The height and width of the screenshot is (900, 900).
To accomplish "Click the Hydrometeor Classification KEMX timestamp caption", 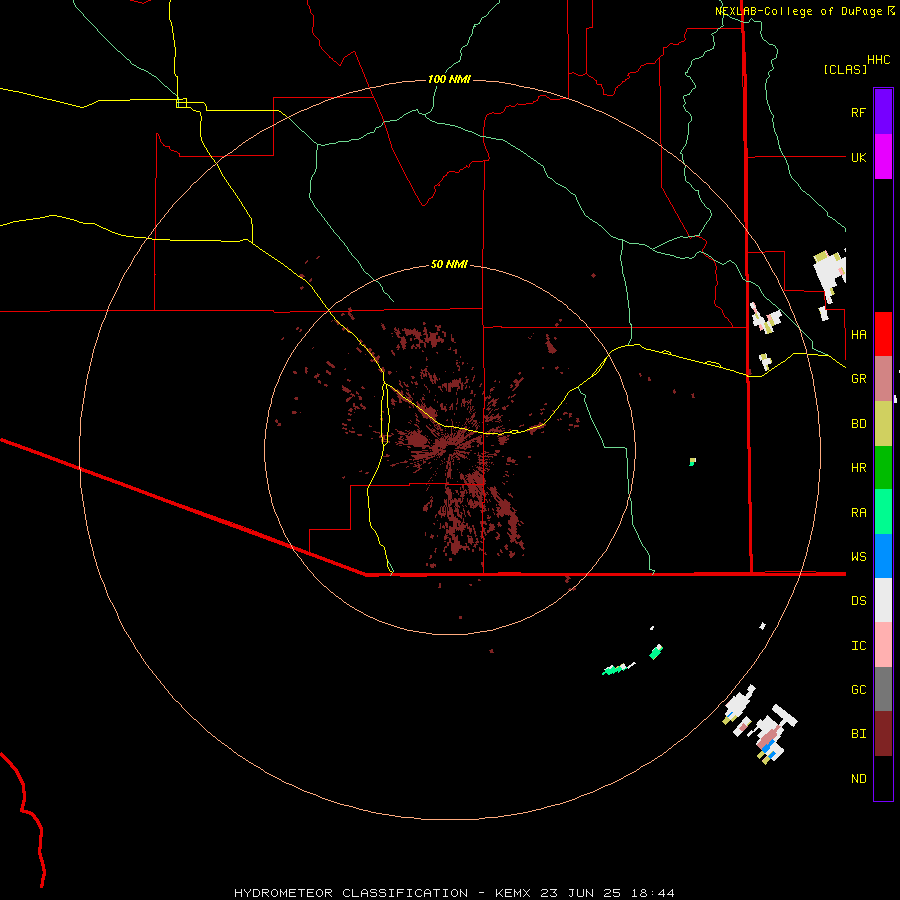I will (x=454, y=893).
